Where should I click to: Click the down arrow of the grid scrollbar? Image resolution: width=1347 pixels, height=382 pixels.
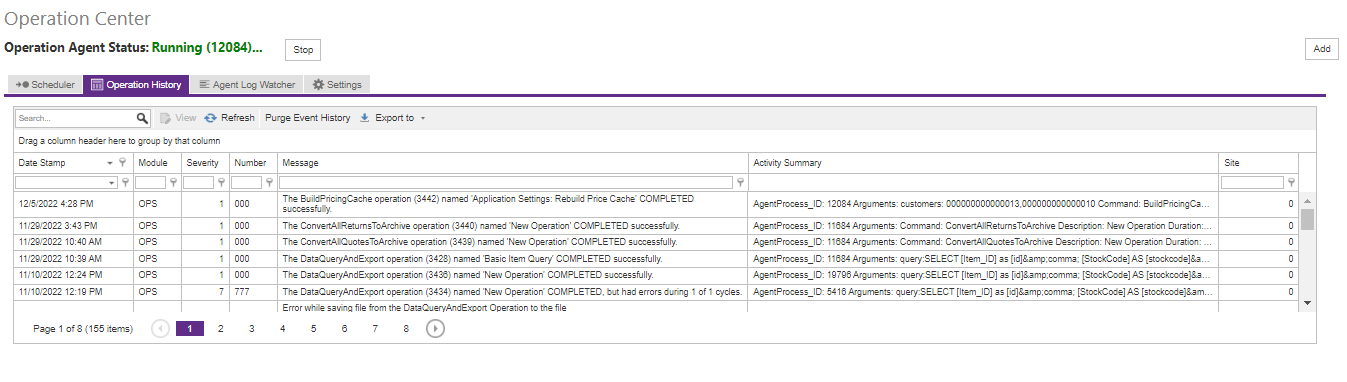click(1307, 301)
